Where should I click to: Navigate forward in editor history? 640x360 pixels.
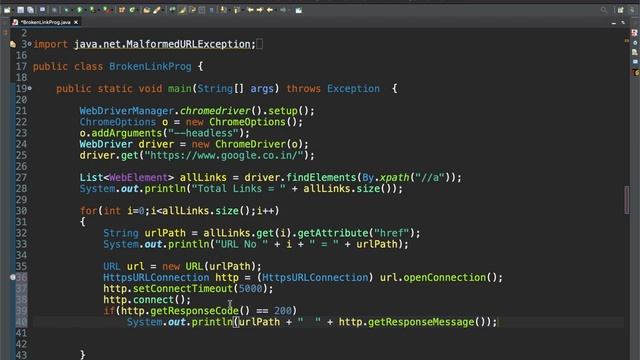coord(283,10)
